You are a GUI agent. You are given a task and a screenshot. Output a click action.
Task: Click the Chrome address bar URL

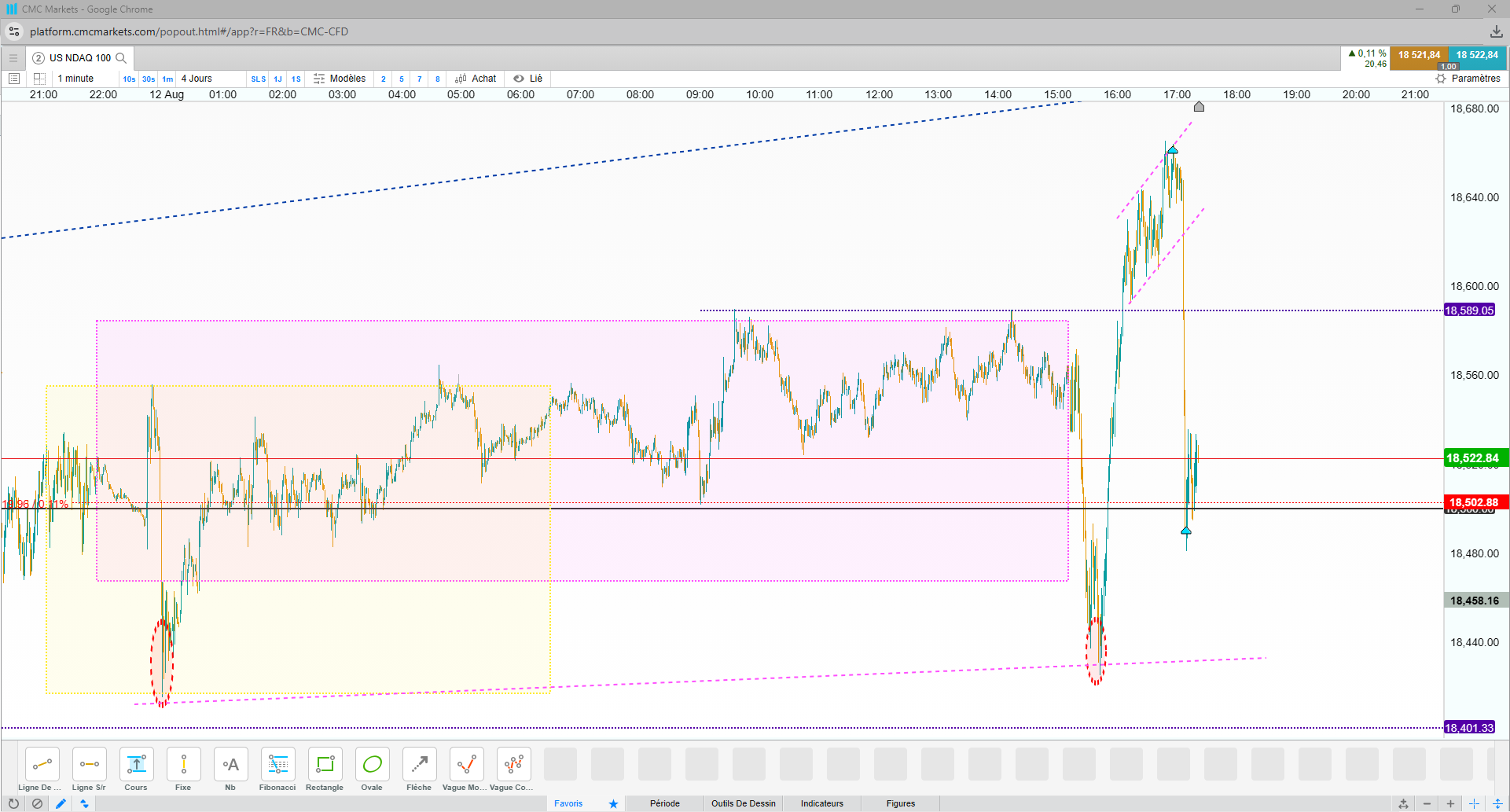click(189, 31)
